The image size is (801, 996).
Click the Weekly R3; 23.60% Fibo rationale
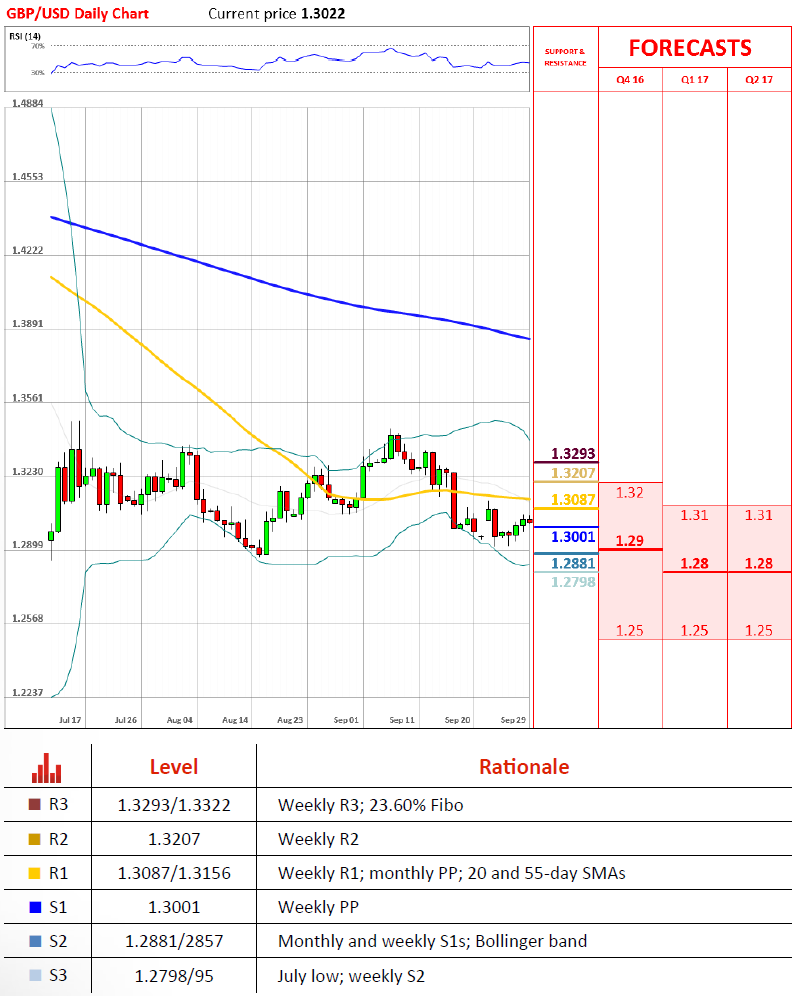pyautogui.click(x=370, y=805)
